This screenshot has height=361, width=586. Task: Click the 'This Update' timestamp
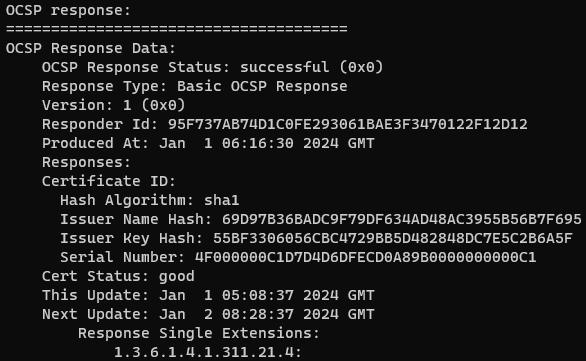(266, 296)
